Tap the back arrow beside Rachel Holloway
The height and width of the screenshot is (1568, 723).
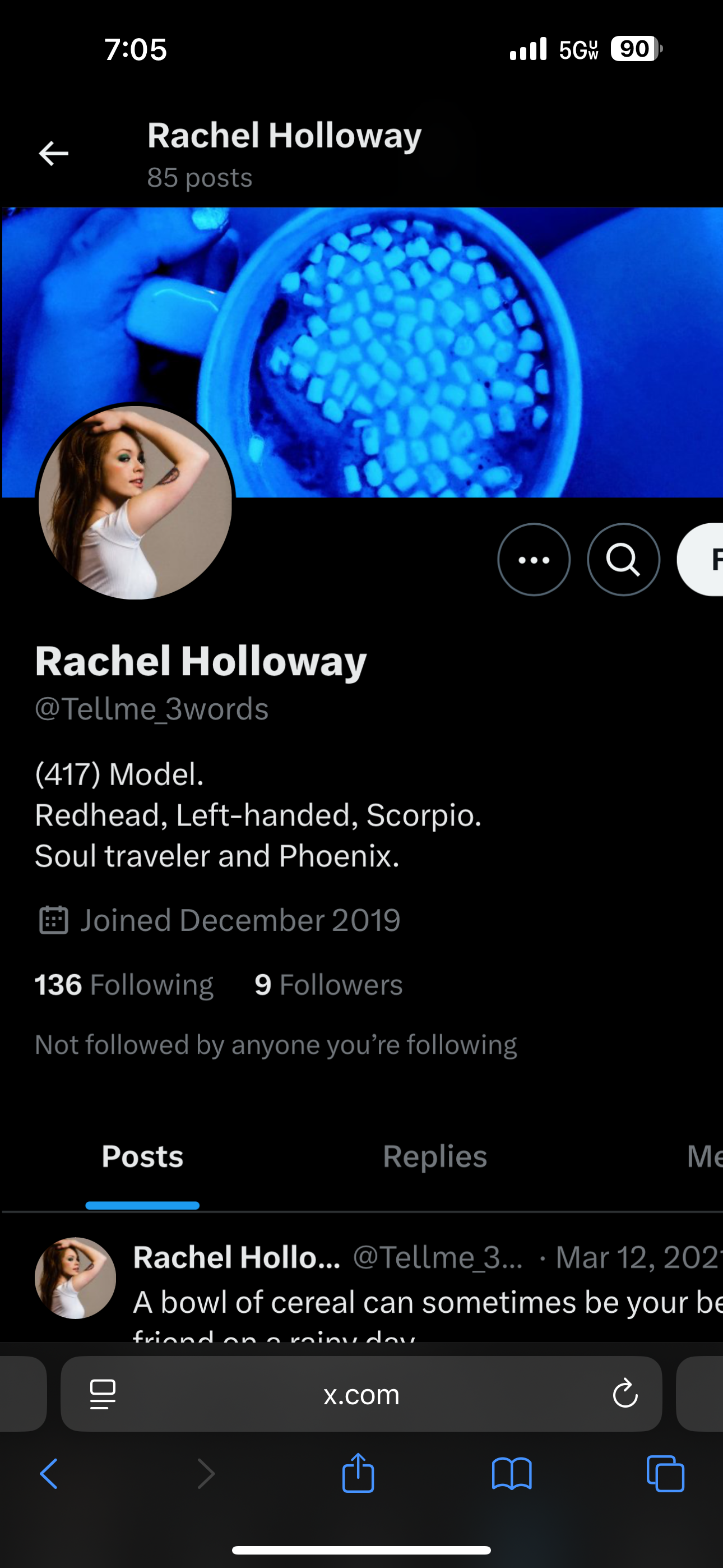[54, 154]
